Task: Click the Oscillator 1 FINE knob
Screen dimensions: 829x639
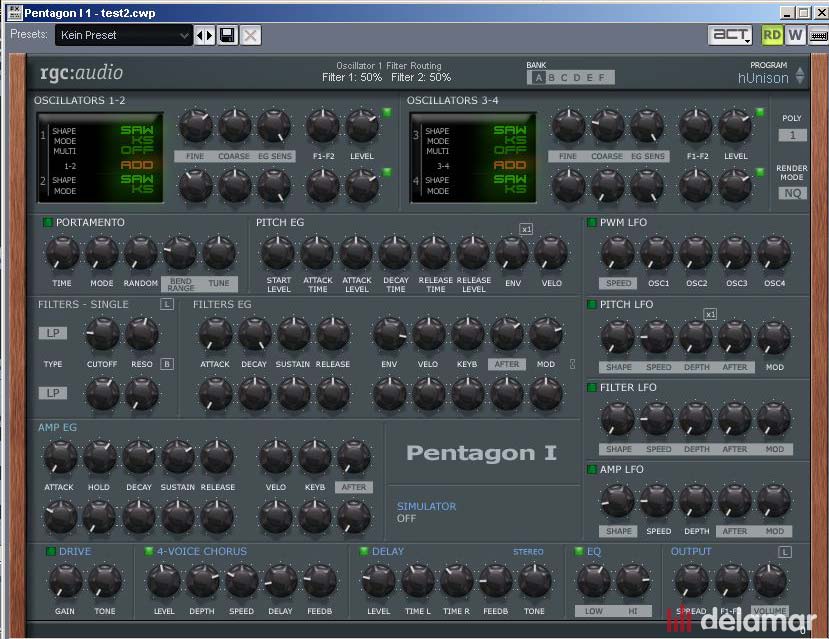Action: click(195, 126)
